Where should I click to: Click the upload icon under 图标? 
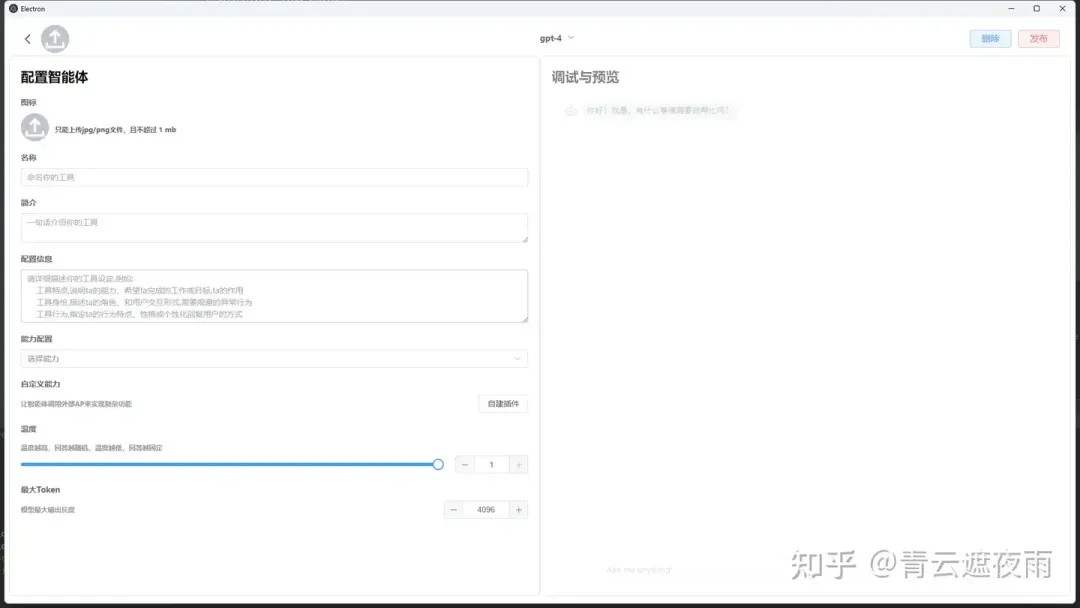(35, 128)
